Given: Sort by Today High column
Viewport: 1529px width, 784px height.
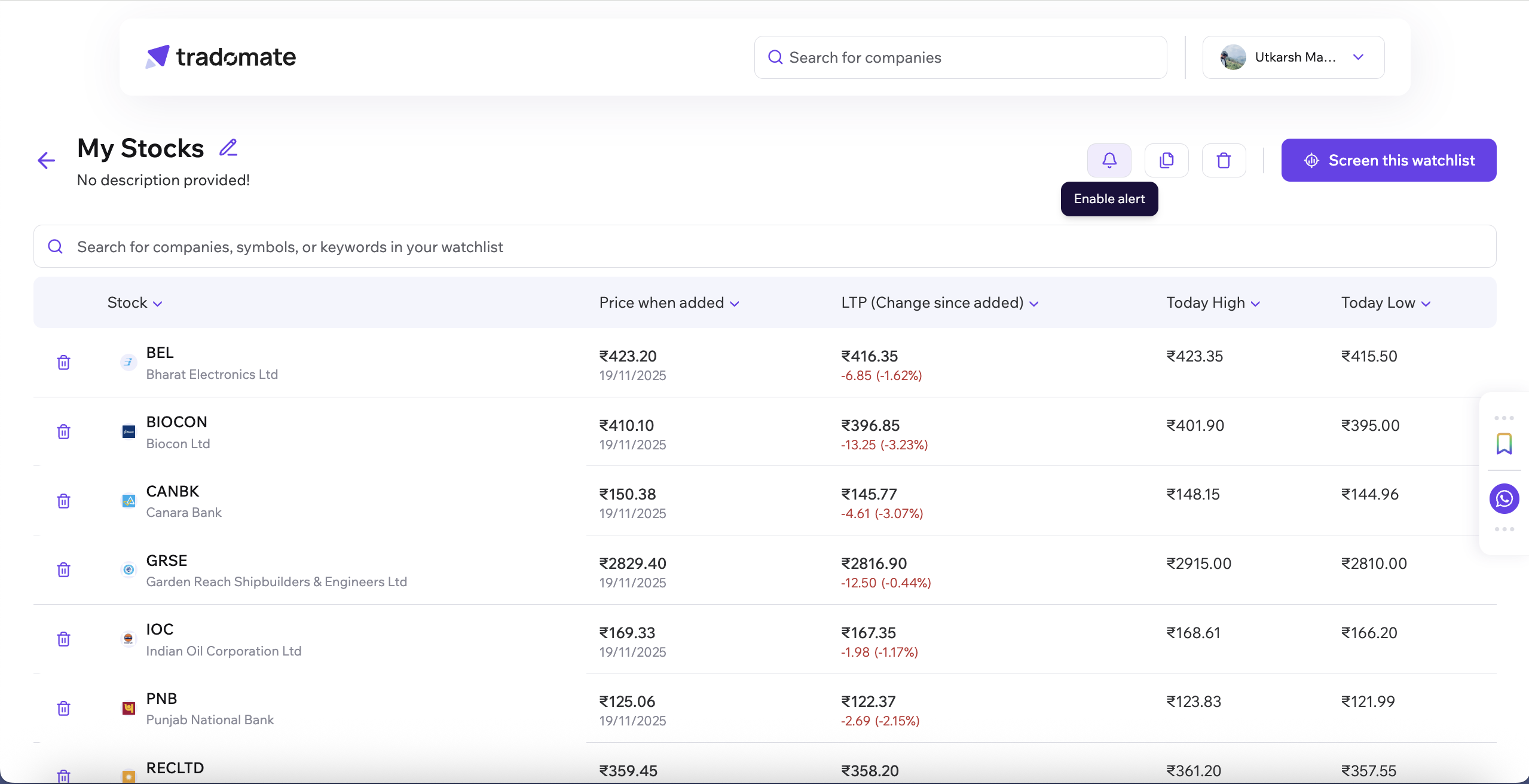Looking at the screenshot, I should tap(1213, 303).
